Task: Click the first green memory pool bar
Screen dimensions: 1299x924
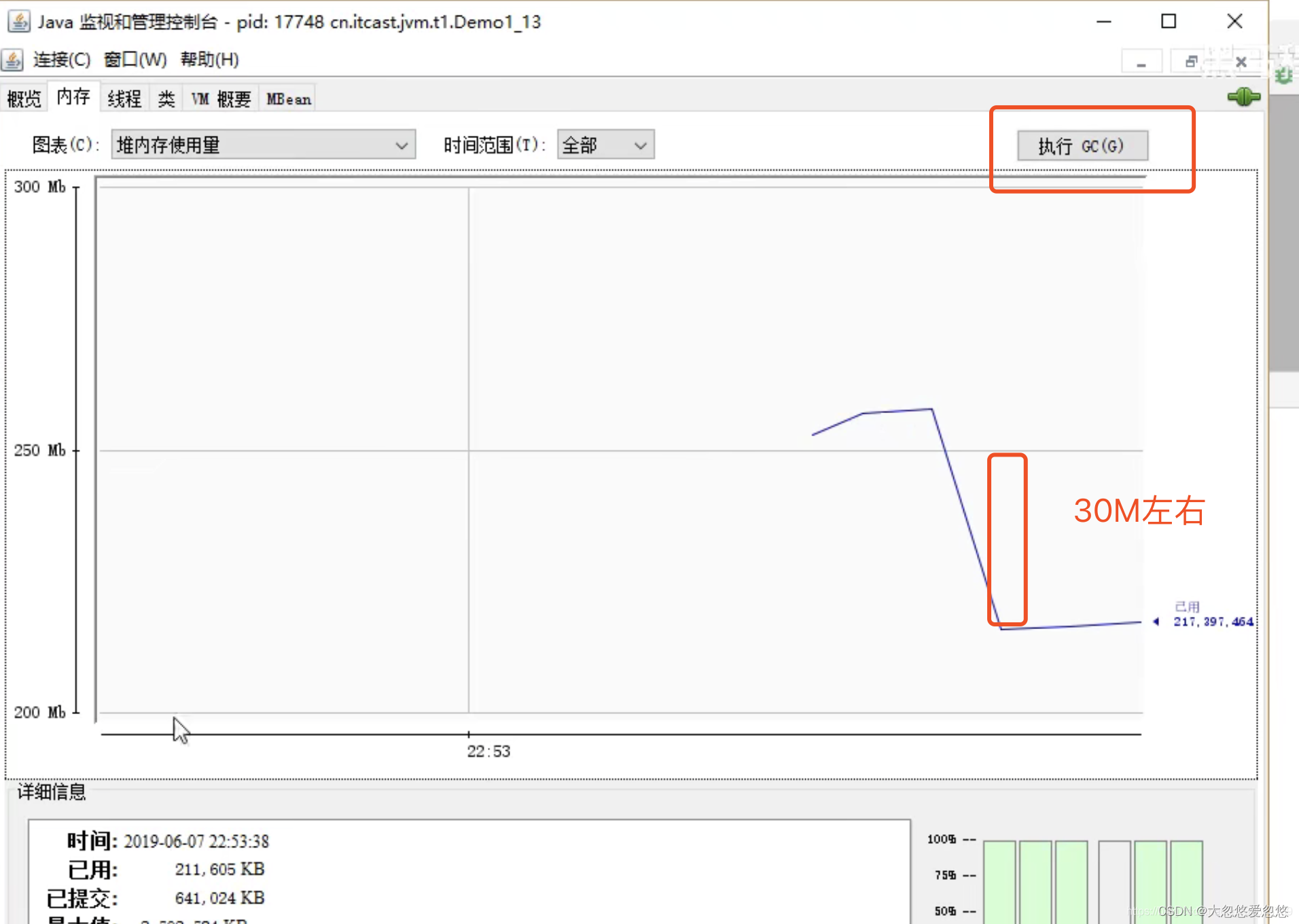Action: [x=999, y=882]
